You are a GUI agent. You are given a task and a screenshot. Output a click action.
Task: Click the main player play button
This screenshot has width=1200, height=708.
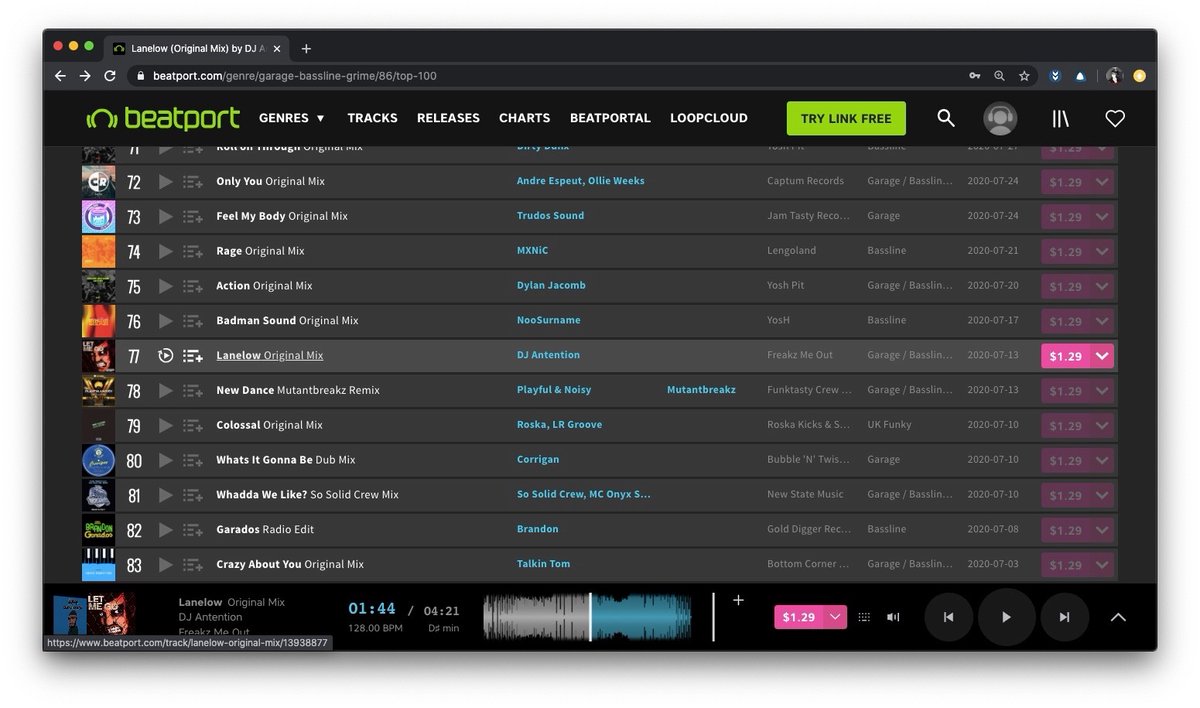coord(1006,617)
